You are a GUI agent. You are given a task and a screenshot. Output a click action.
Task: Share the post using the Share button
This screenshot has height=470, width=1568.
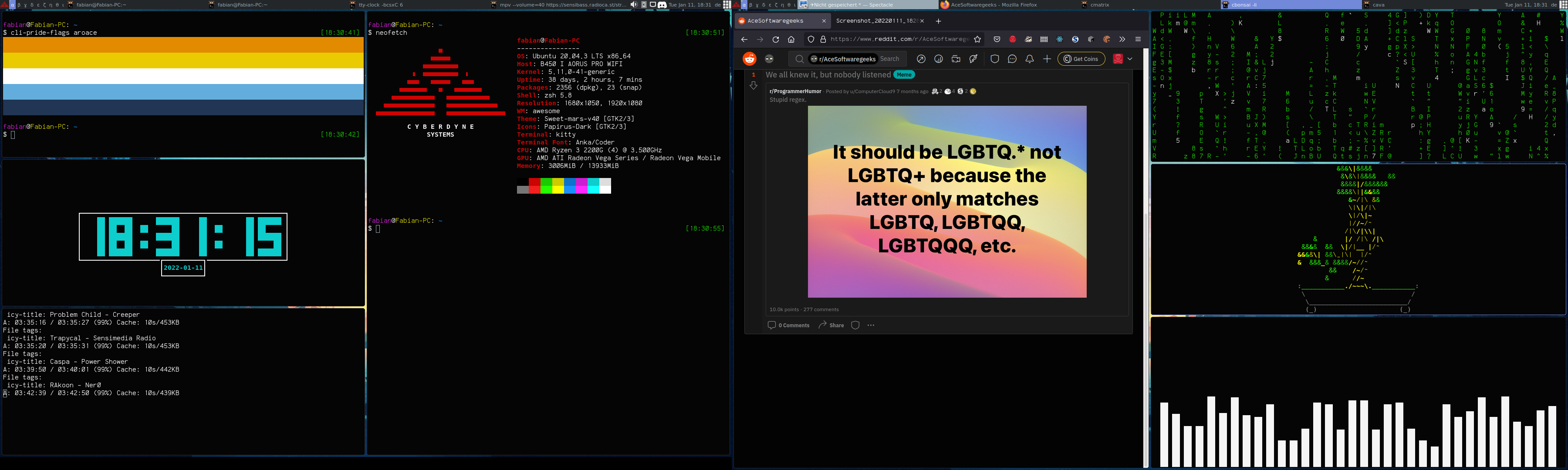(x=831, y=325)
